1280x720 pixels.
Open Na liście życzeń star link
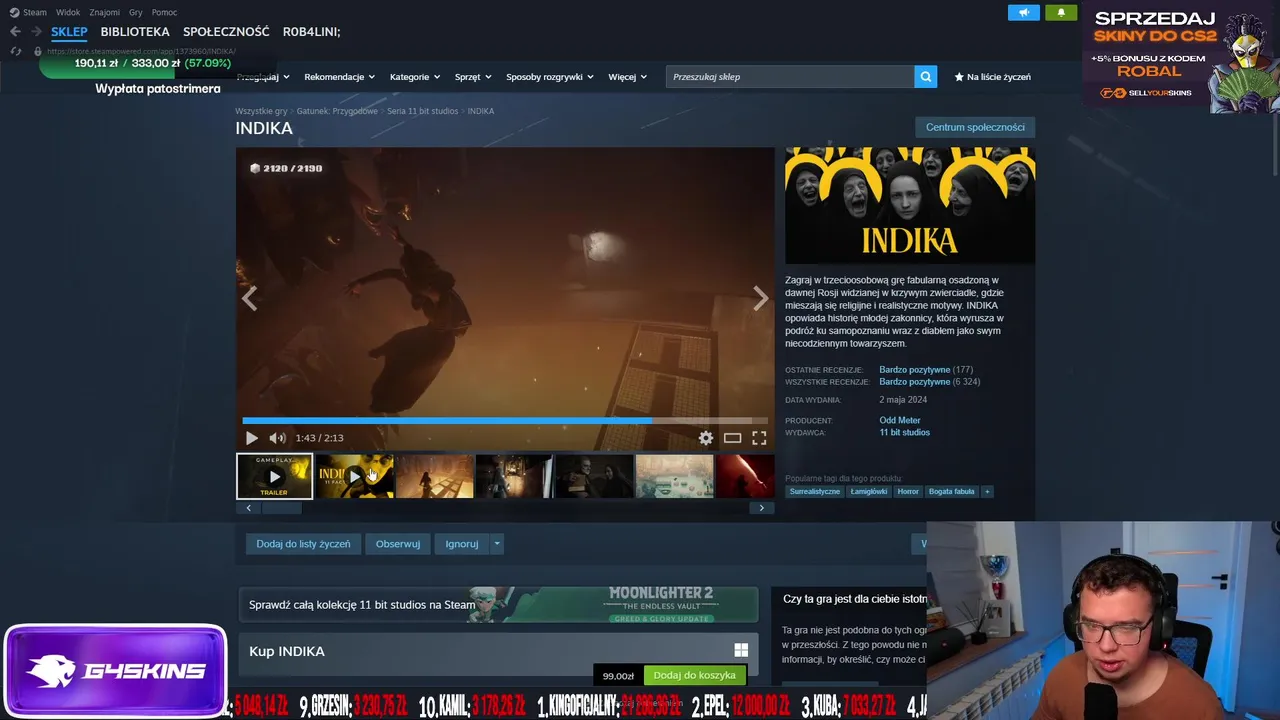(x=992, y=77)
